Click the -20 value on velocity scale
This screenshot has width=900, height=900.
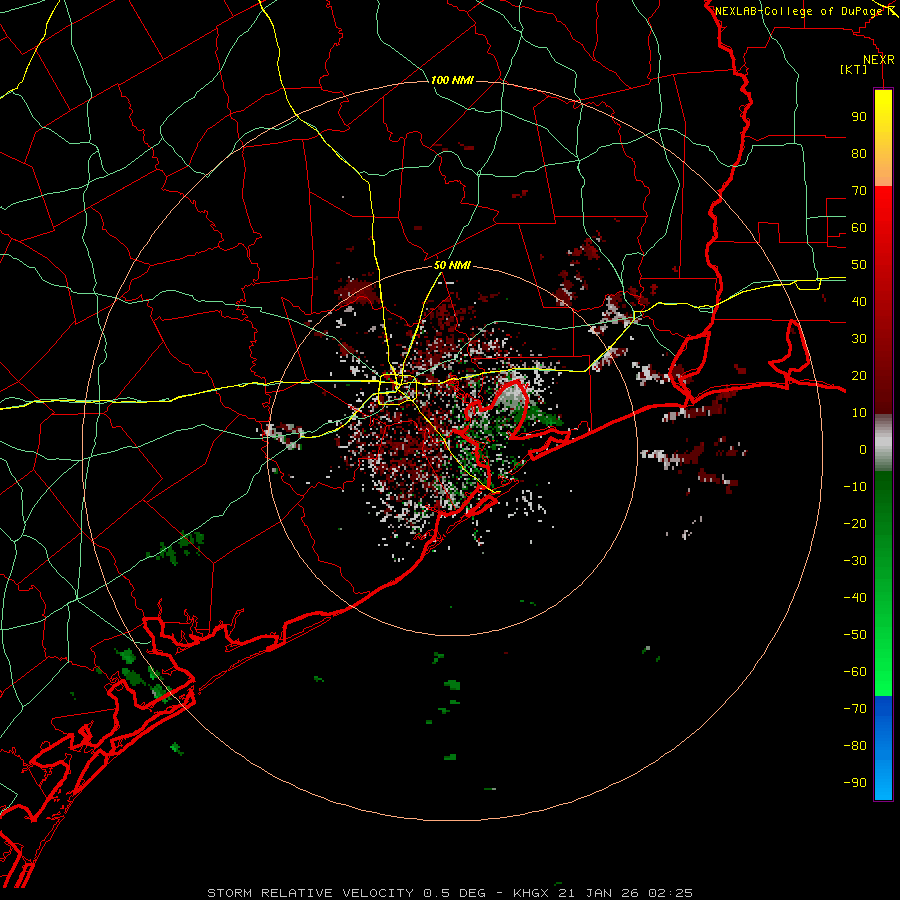(x=855, y=524)
